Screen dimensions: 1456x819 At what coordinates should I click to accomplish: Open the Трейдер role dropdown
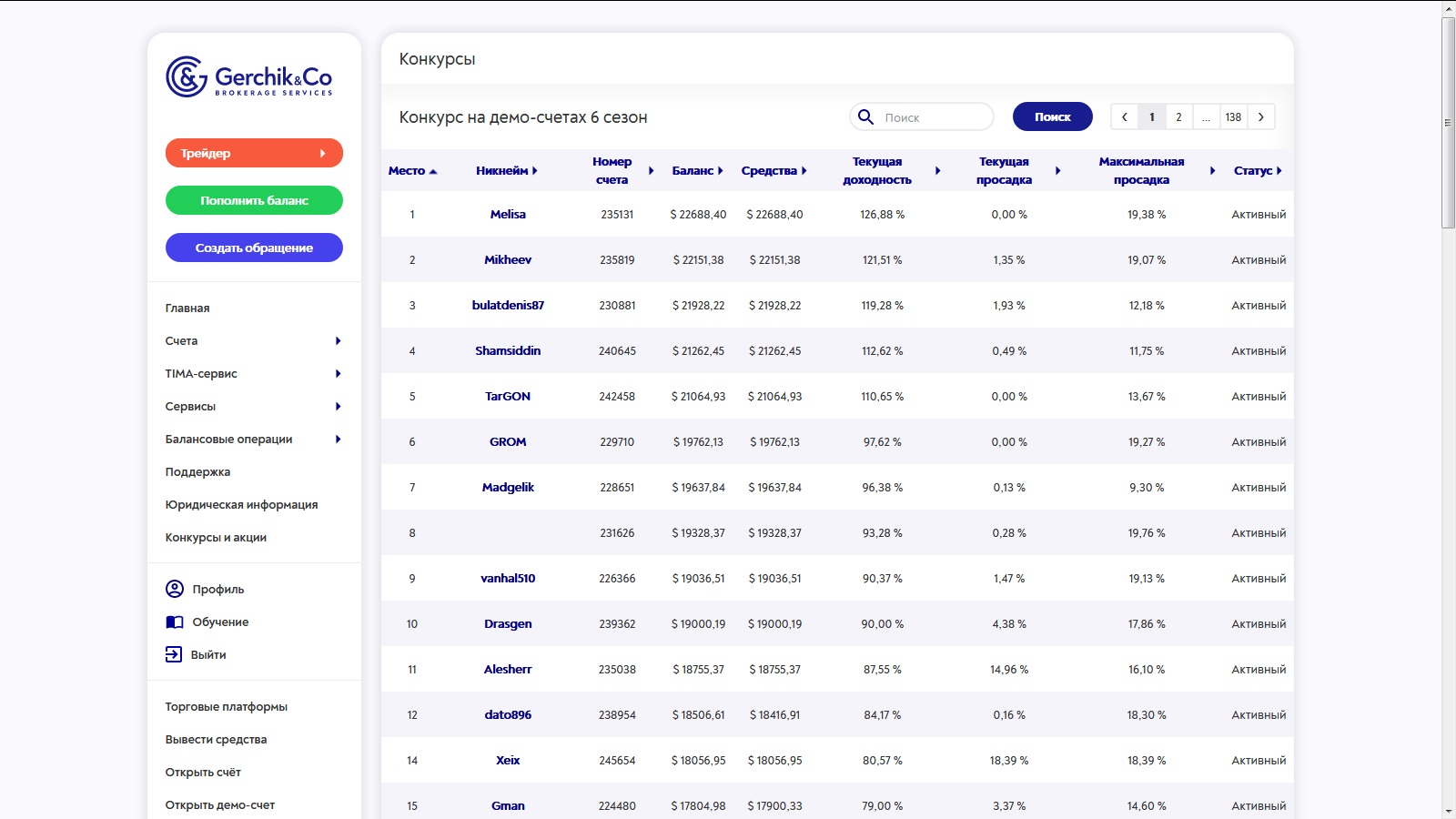click(254, 153)
